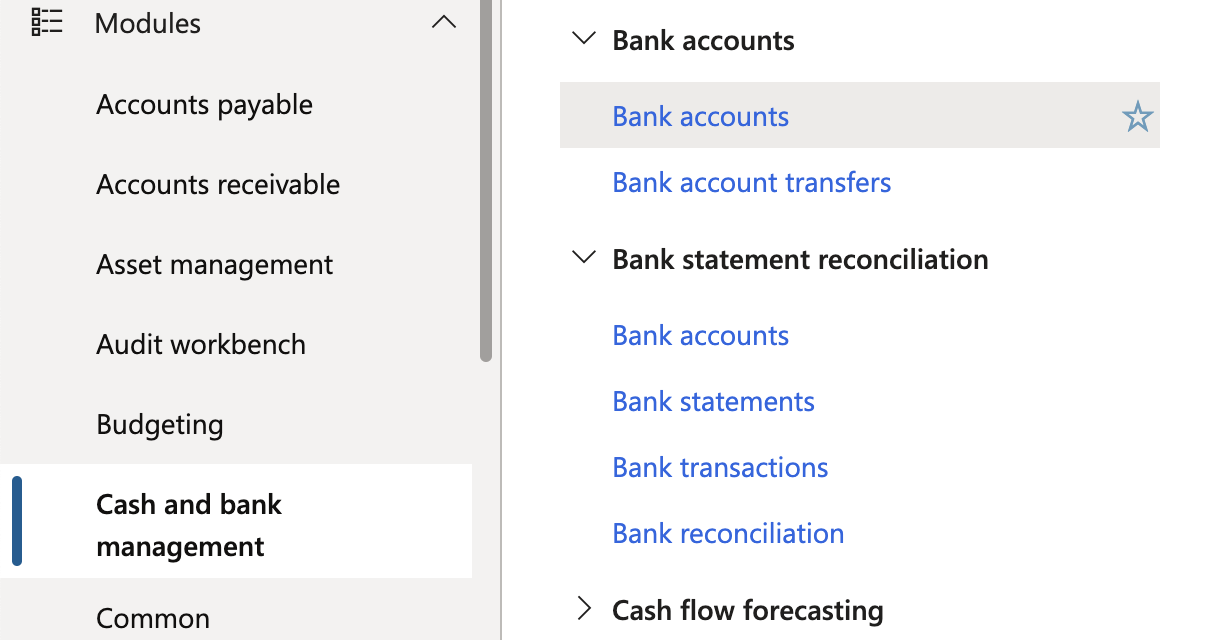Collapse Bank statement reconciliation group
The width and height of the screenshot is (1218, 640).
(582, 258)
